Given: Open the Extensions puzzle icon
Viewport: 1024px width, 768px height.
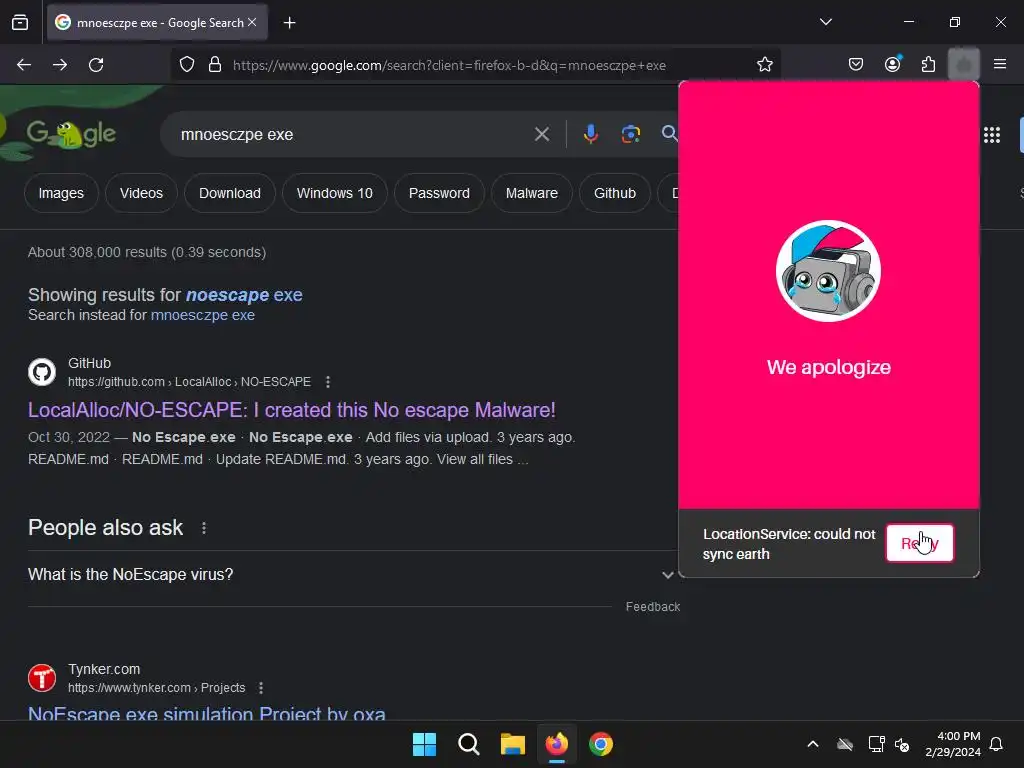Looking at the screenshot, I should pos(928,65).
